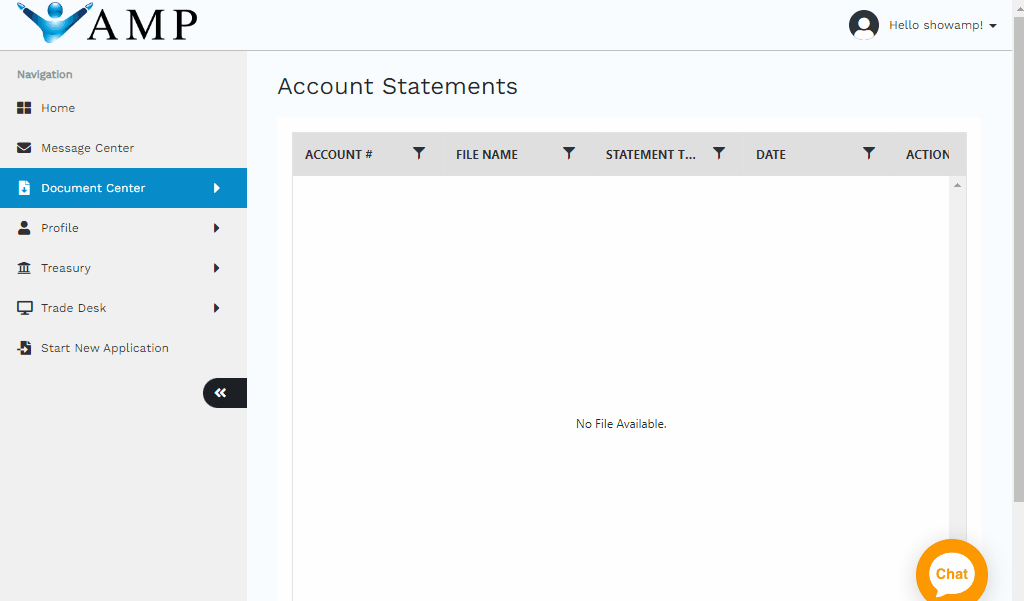Open the Statement Type column filter
Image resolution: width=1024 pixels, height=601 pixels.
(x=718, y=153)
